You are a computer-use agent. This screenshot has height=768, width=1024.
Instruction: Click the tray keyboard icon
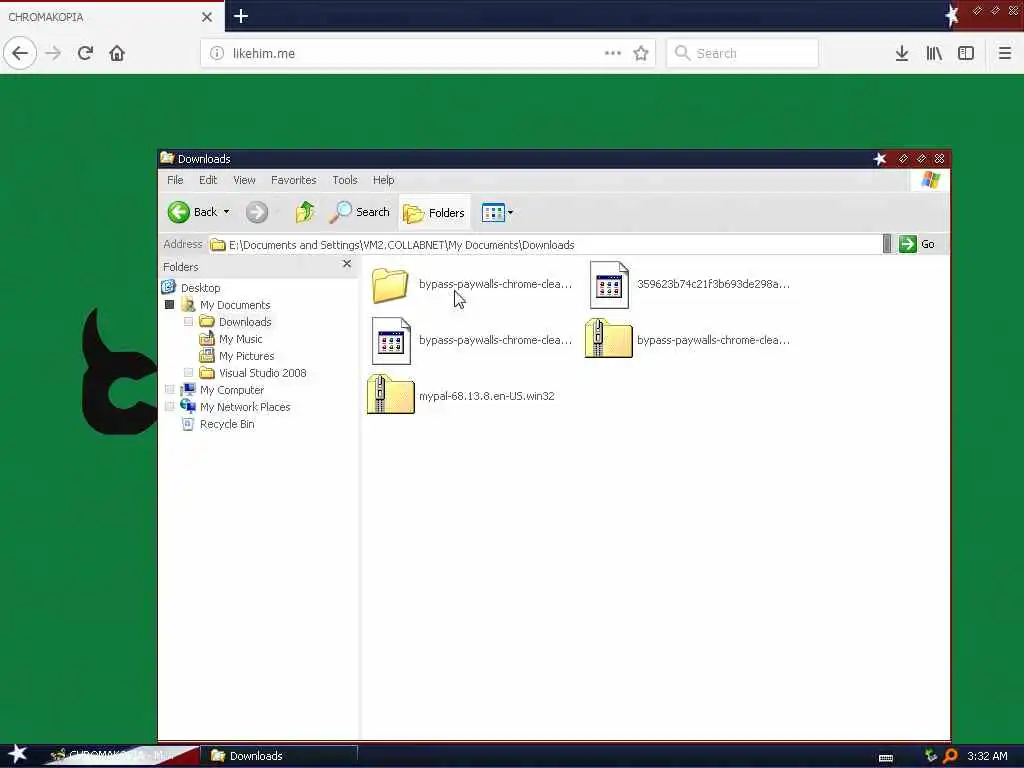(x=886, y=758)
